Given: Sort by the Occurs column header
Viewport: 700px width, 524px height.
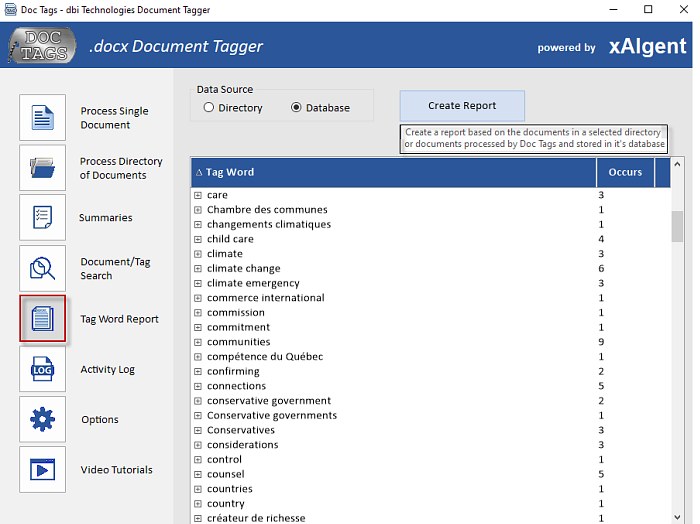Looking at the screenshot, I should pos(625,172).
